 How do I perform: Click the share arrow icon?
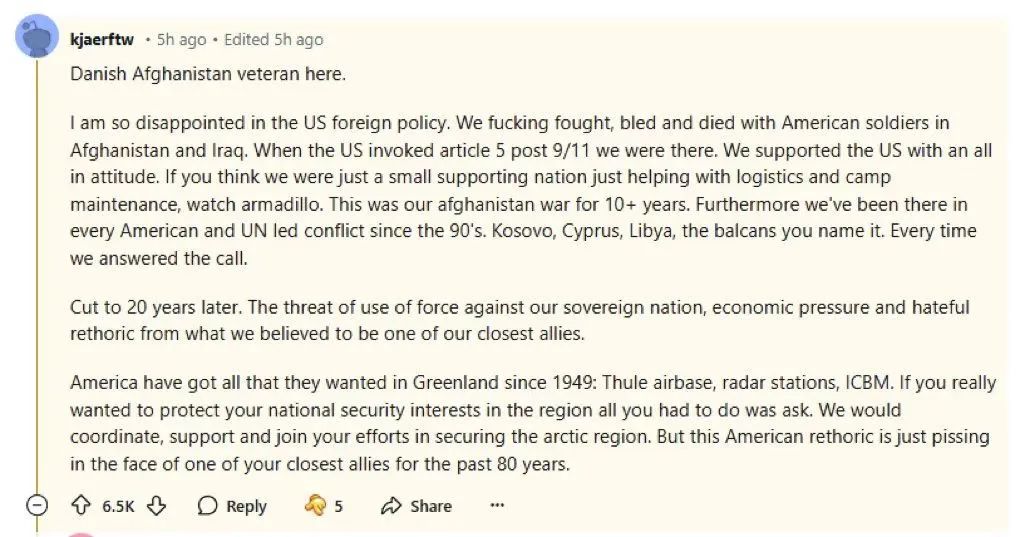(x=391, y=506)
